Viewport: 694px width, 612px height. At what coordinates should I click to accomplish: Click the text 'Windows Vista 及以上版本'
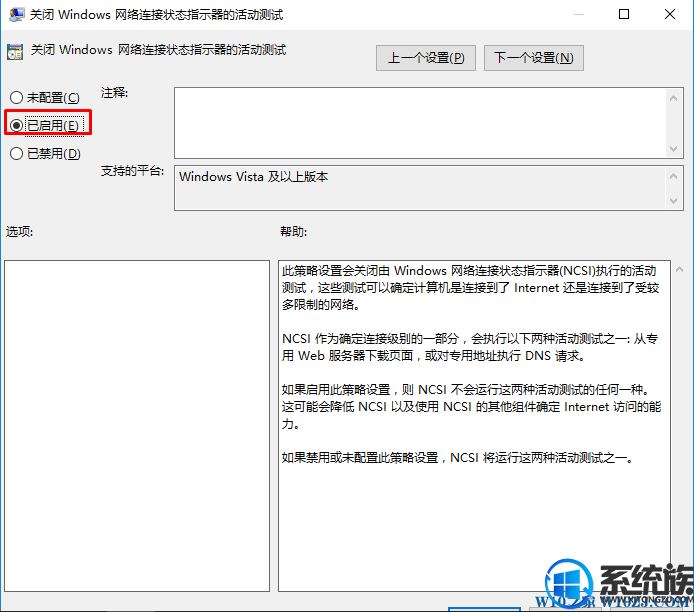(254, 177)
